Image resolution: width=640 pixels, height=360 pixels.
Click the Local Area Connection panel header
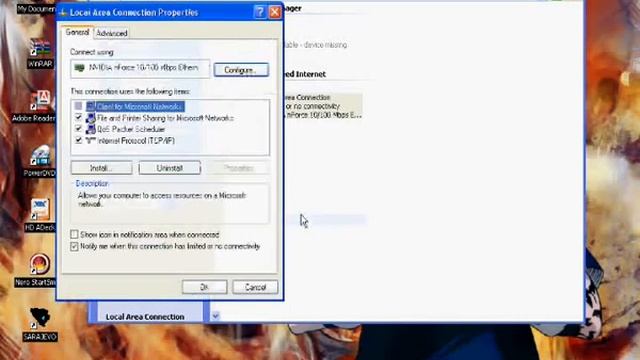pyautogui.click(x=145, y=317)
